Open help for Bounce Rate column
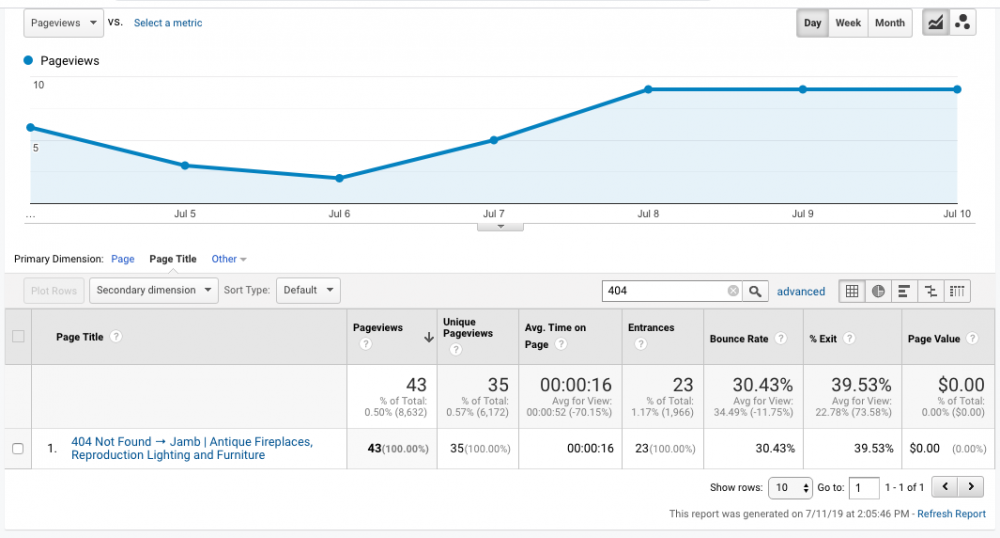The height and width of the screenshot is (538, 1000). [x=780, y=339]
